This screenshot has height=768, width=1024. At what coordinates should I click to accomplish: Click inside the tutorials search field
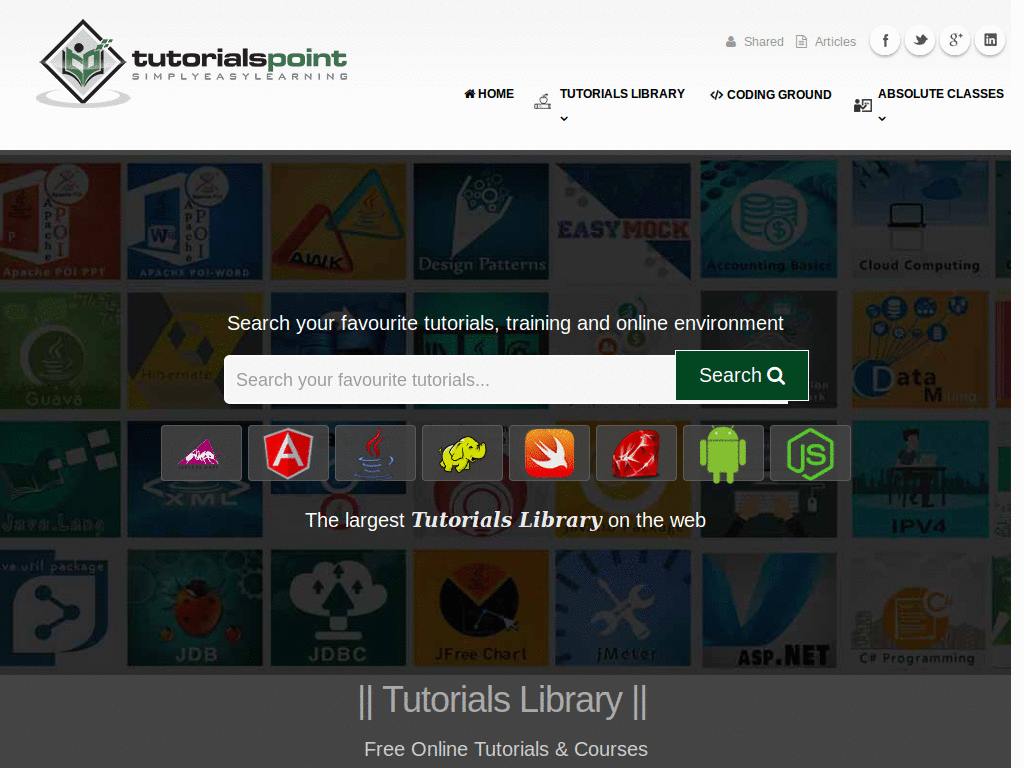(x=450, y=379)
